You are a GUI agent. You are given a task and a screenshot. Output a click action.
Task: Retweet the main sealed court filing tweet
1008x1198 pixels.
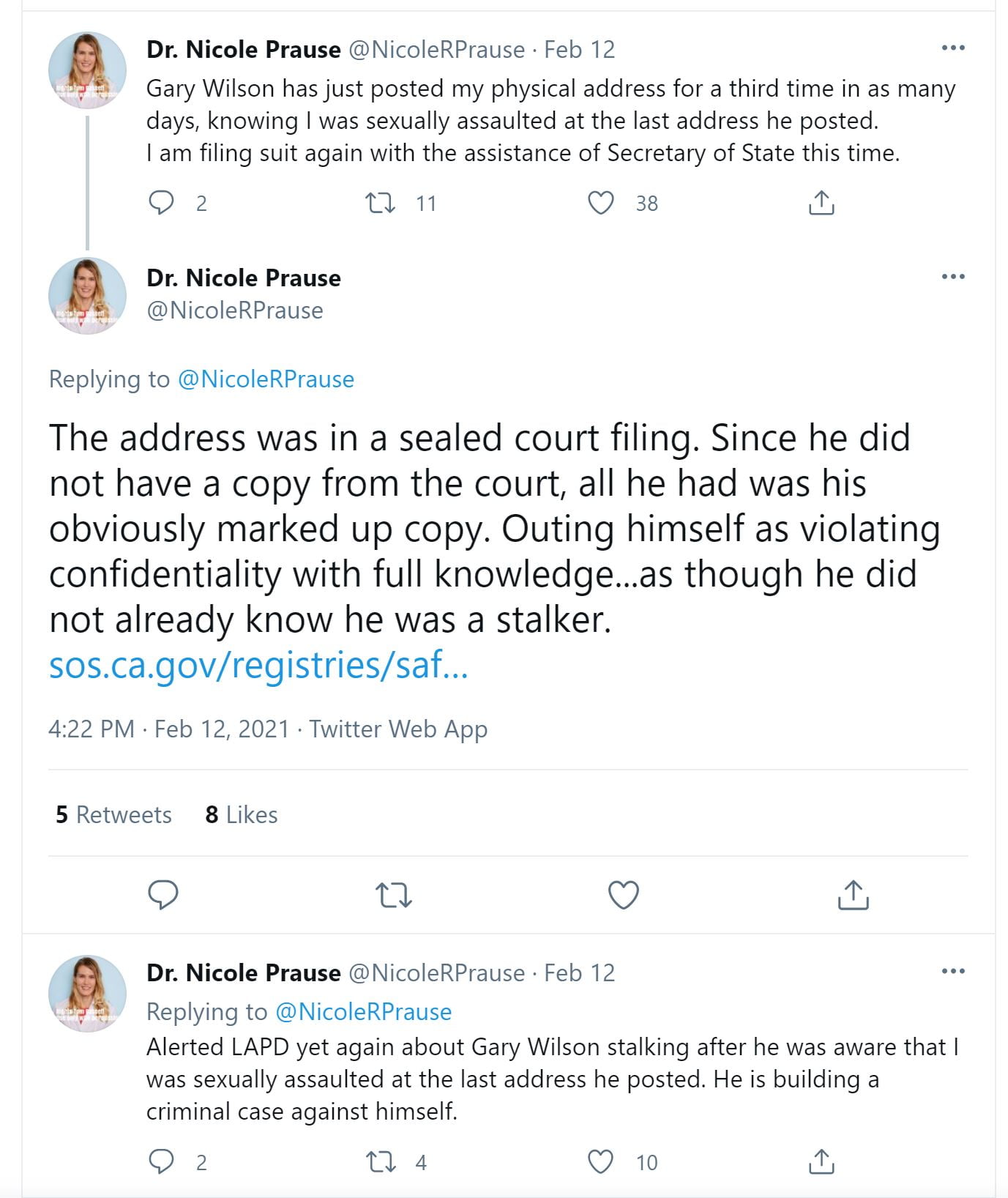(393, 894)
